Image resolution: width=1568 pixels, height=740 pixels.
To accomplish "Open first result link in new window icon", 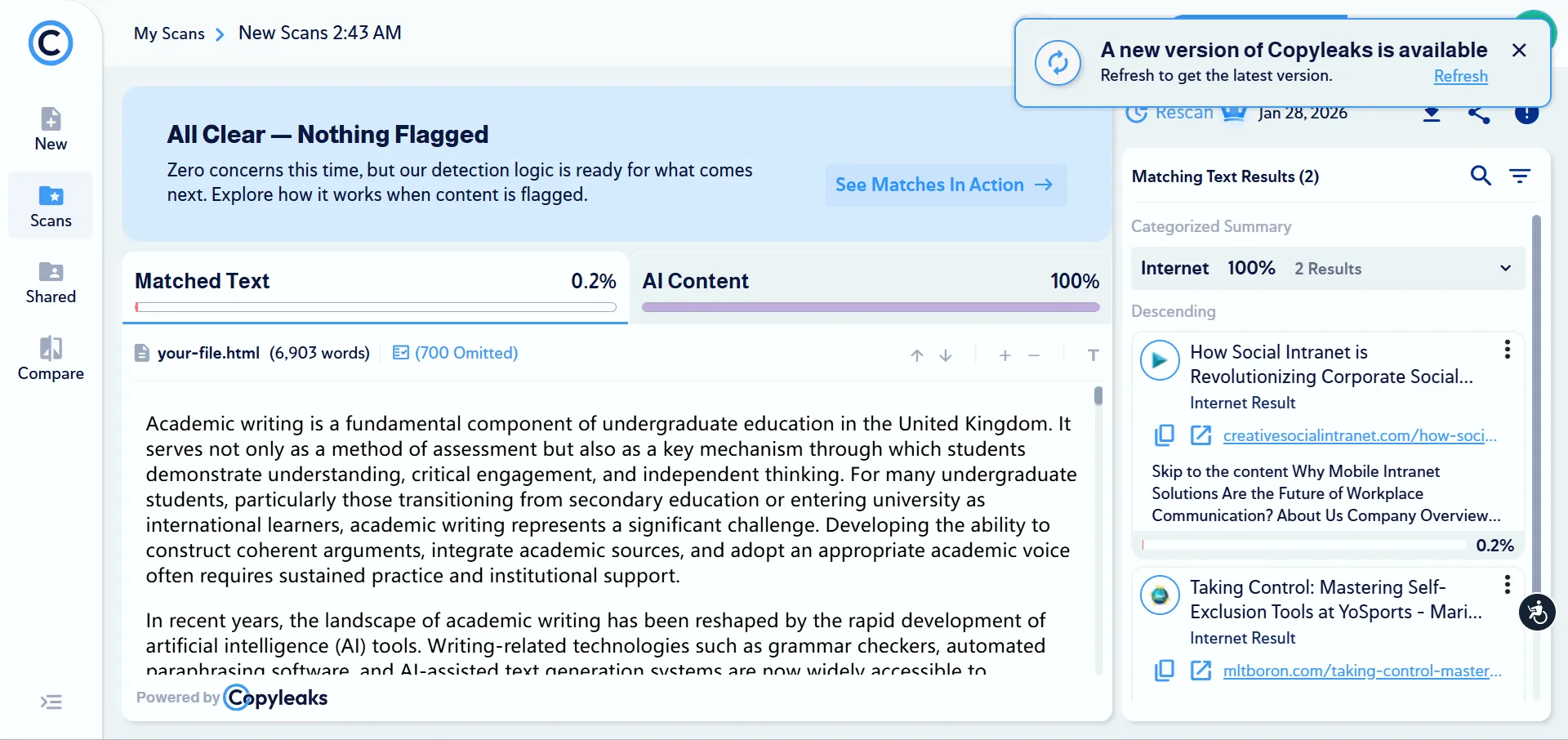I will pos(1200,435).
